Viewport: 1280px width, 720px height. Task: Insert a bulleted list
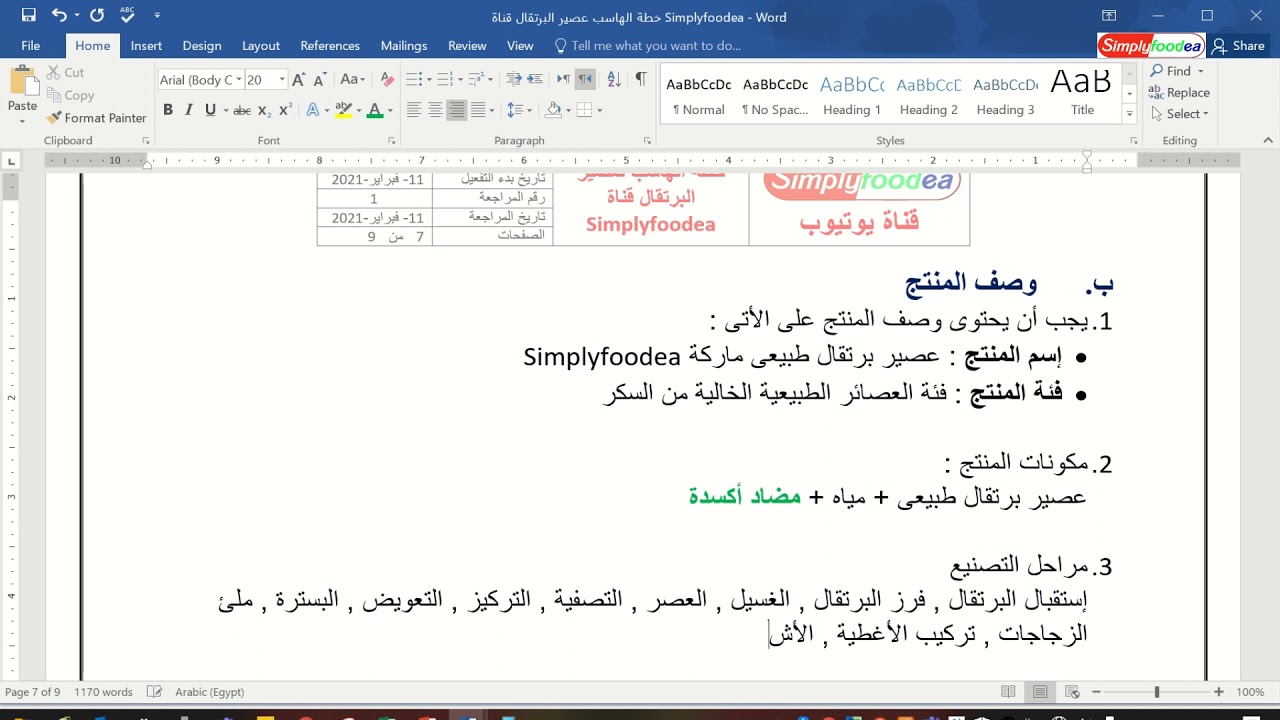pyautogui.click(x=413, y=80)
